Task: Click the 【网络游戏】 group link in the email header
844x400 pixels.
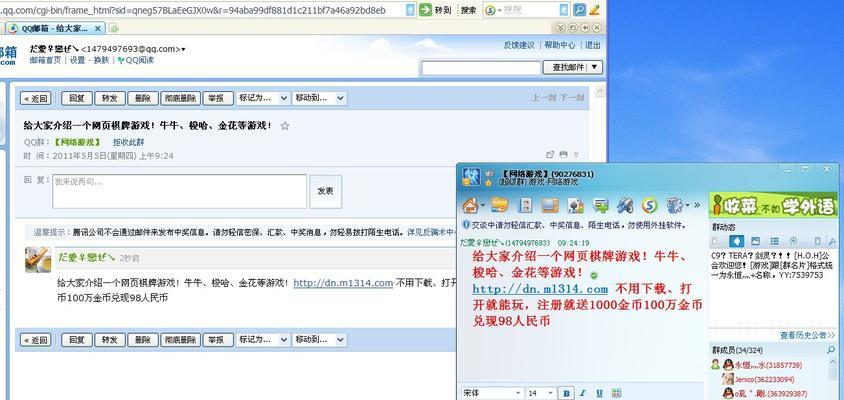Action: 76,143
